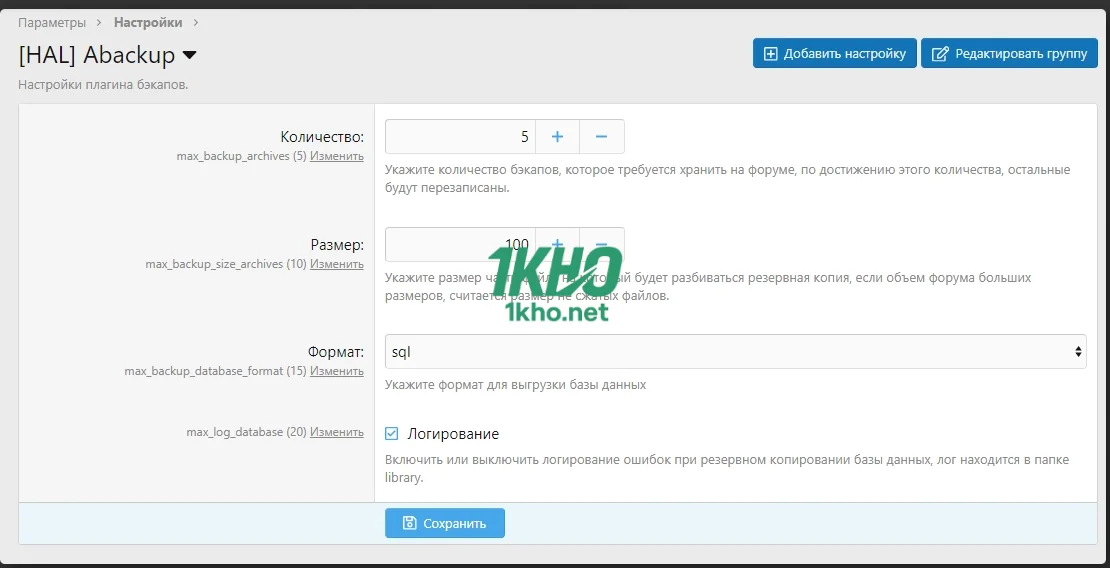Screen dimensions: 1110x568
Task: Increase Размер value with plus button
Action: coord(557,245)
